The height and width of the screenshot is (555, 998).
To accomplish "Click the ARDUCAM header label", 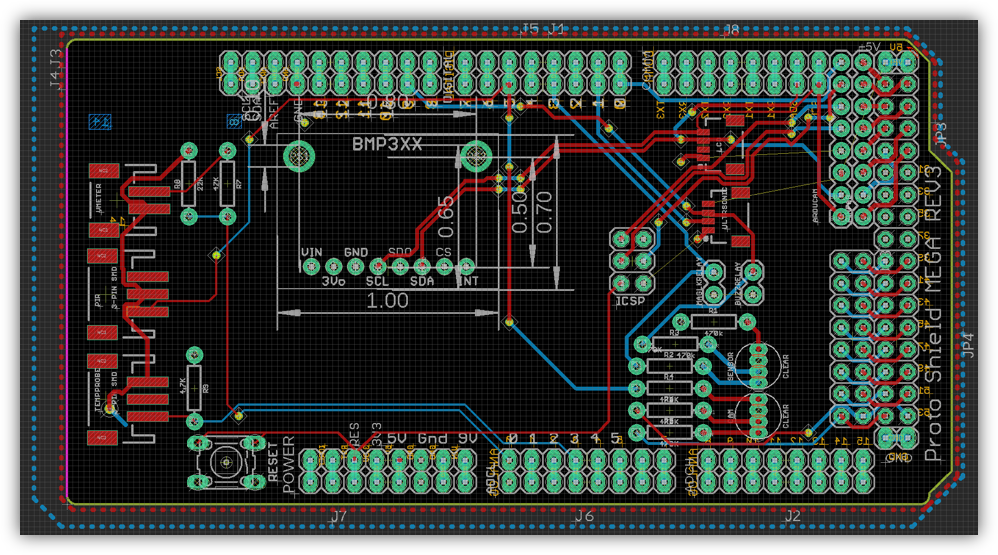I will click(815, 205).
